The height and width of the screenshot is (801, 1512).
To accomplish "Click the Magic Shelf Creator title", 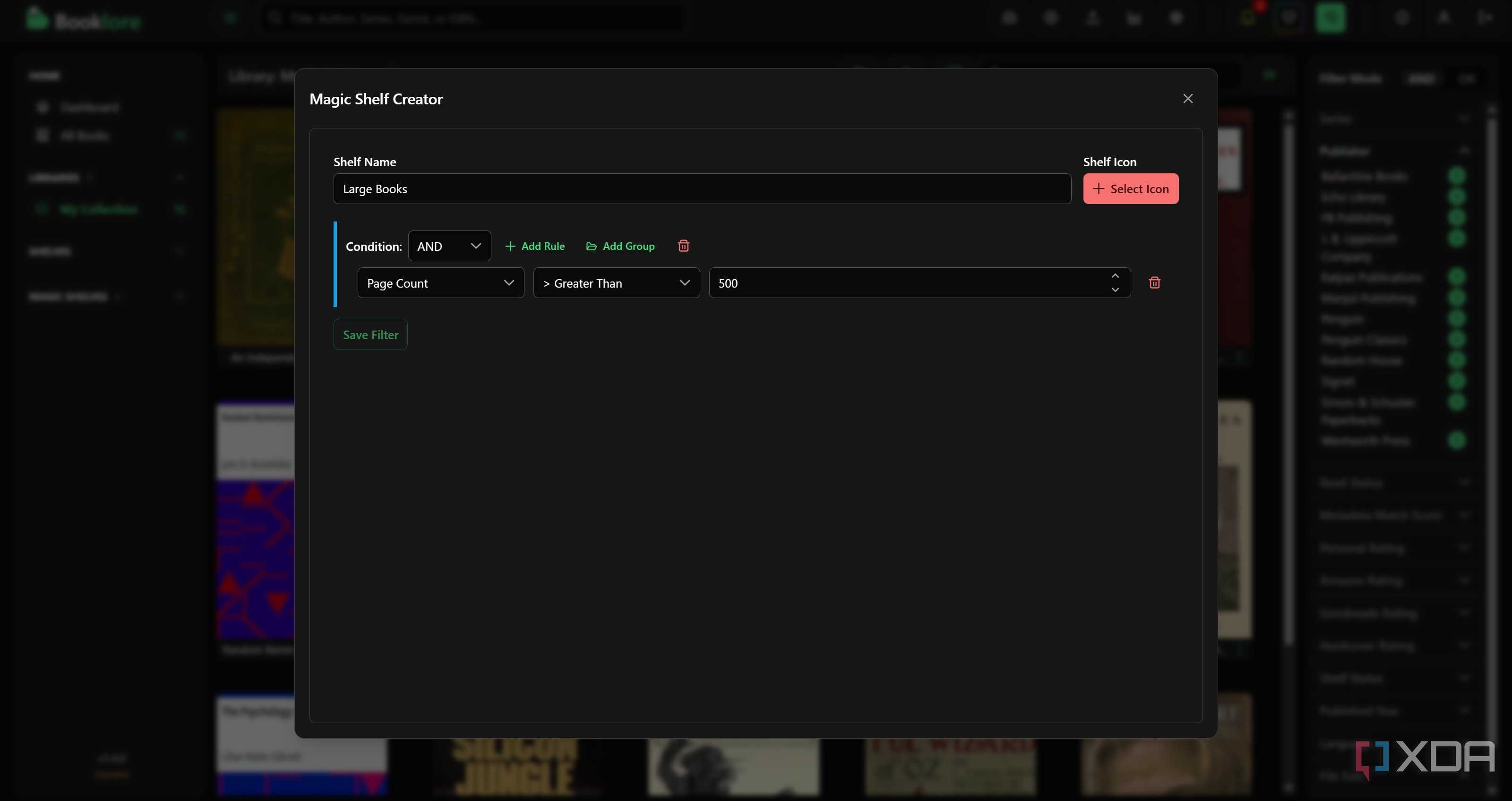I will (x=376, y=99).
